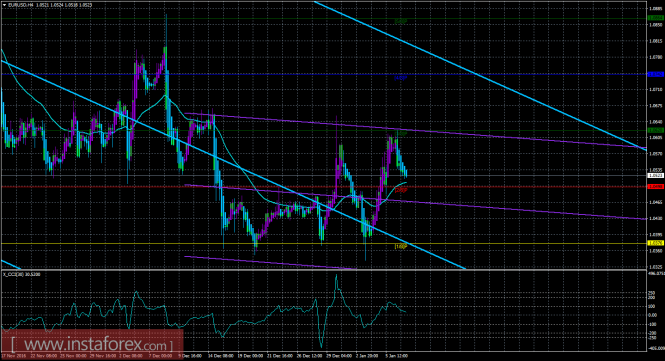Screen dimensions: 665x361
Task: Click the topmost green level label on chart
Action: 400,21
